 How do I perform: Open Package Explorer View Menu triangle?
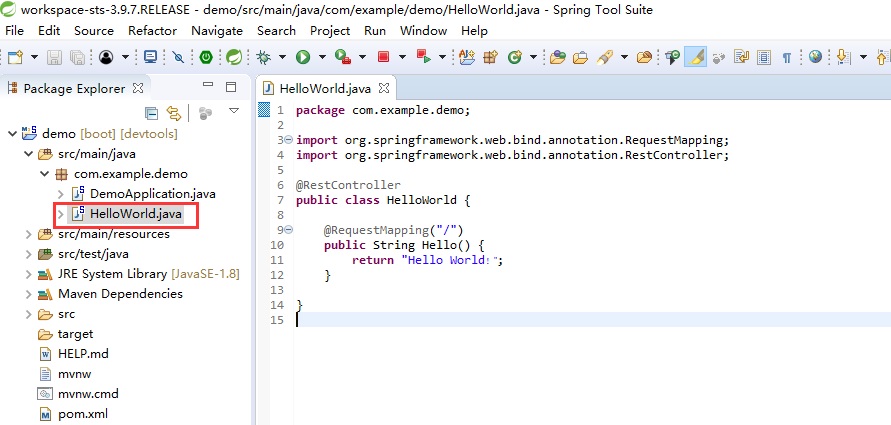click(x=234, y=110)
